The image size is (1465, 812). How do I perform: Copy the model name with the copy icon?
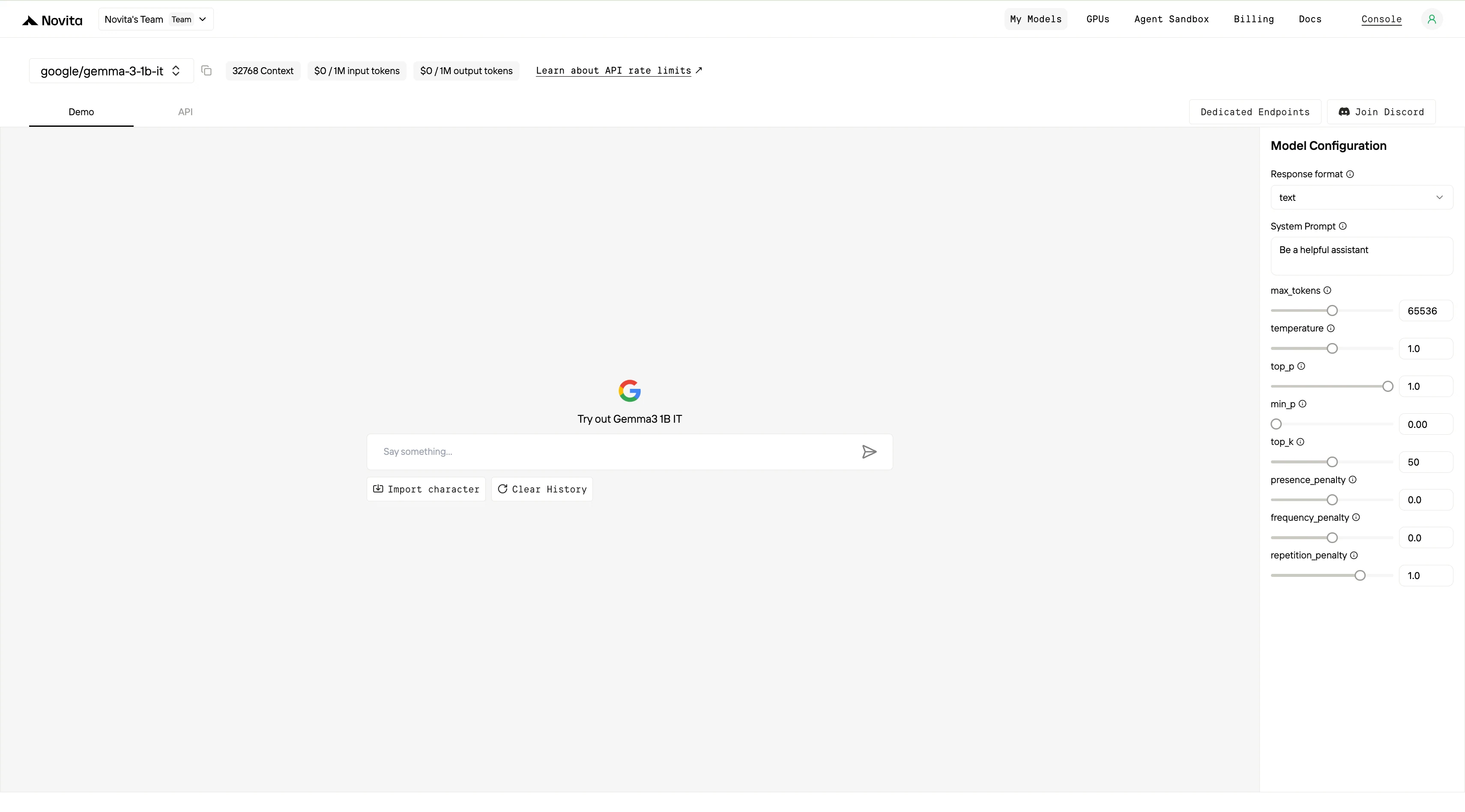tap(206, 71)
